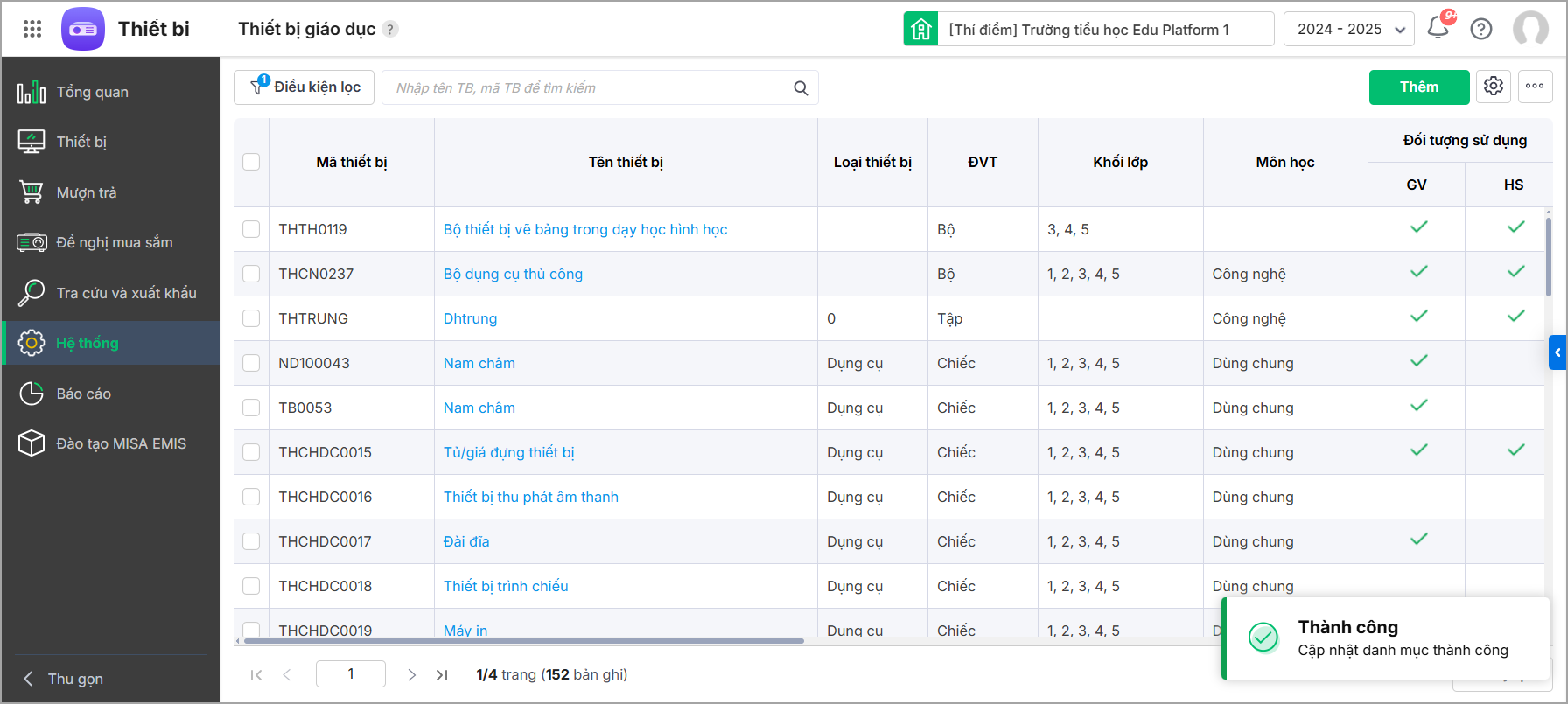
Task: Open the Mượn trả menu
Action: (x=86, y=192)
